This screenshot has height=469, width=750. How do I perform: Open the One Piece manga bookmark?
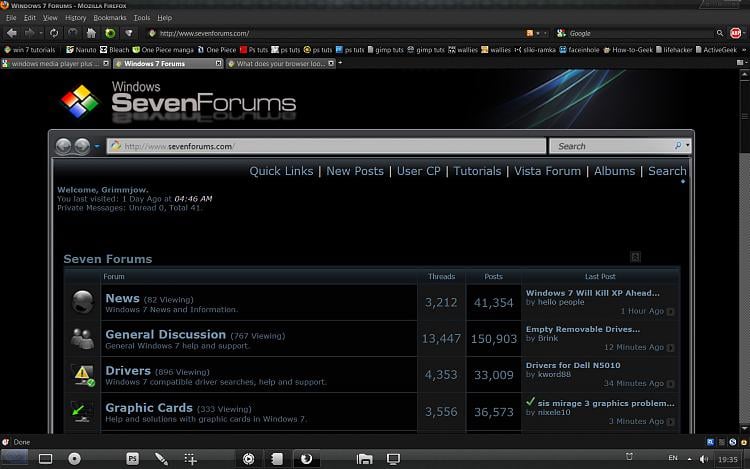tap(163, 50)
